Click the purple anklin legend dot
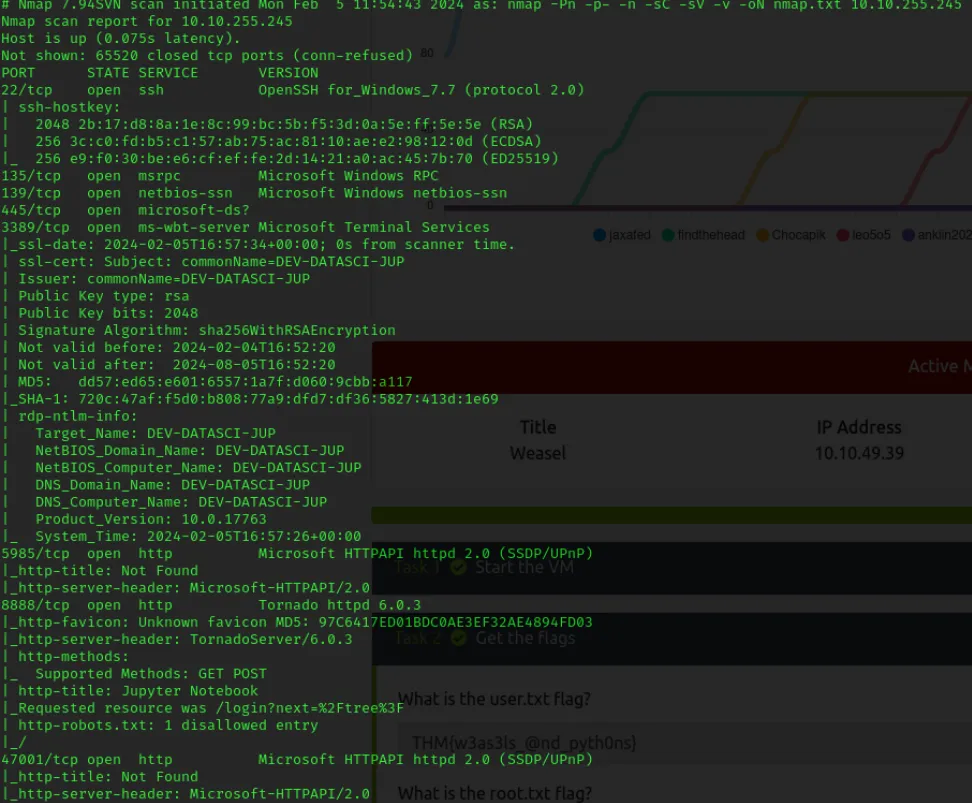972x803 pixels. (x=909, y=235)
